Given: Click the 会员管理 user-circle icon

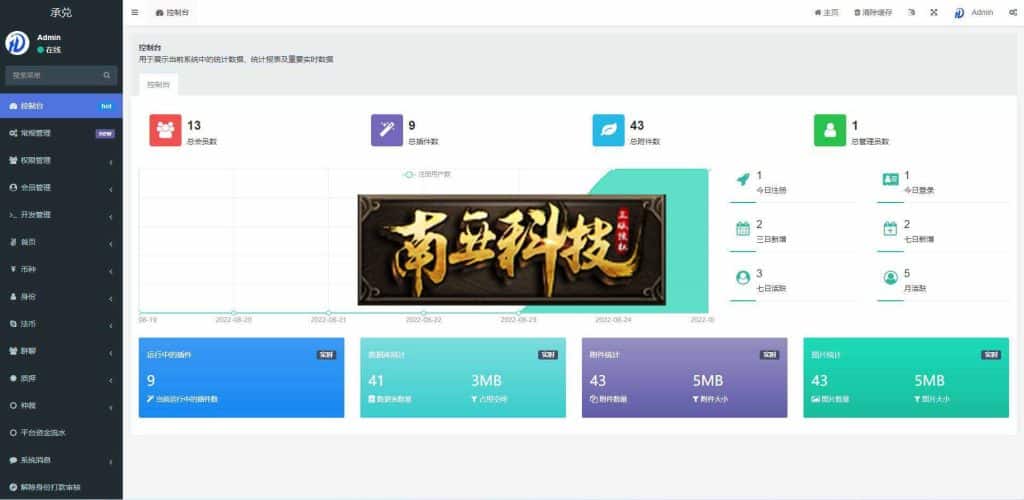Looking at the screenshot, I should (x=13, y=188).
